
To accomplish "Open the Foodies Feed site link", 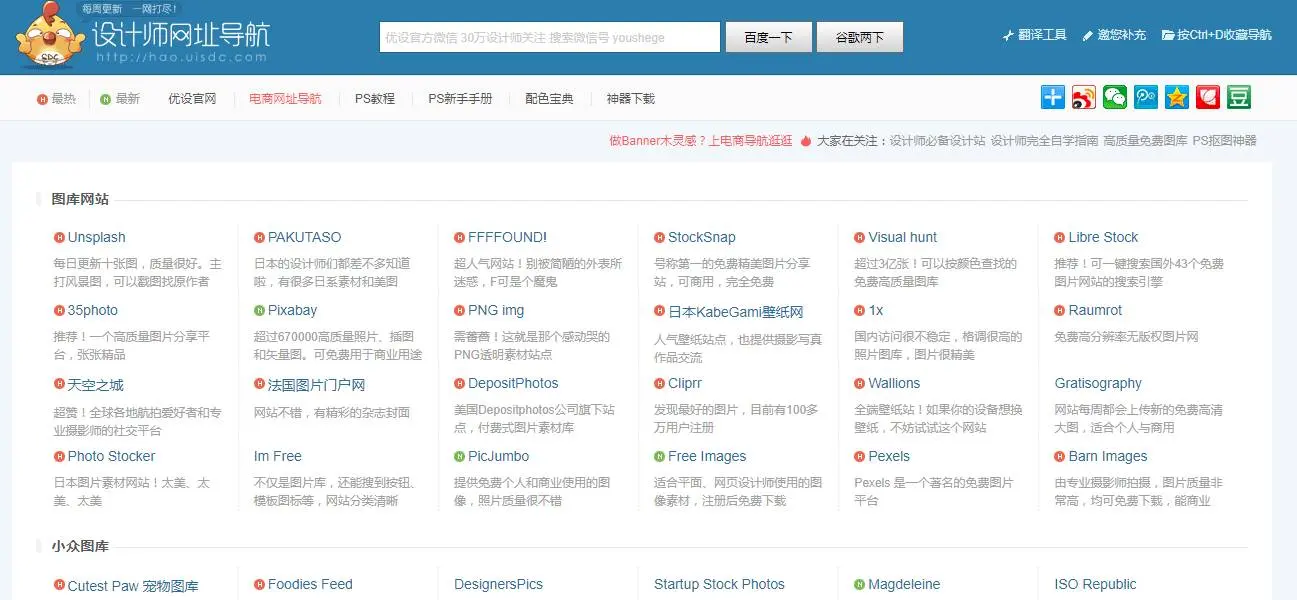I will click(310, 584).
